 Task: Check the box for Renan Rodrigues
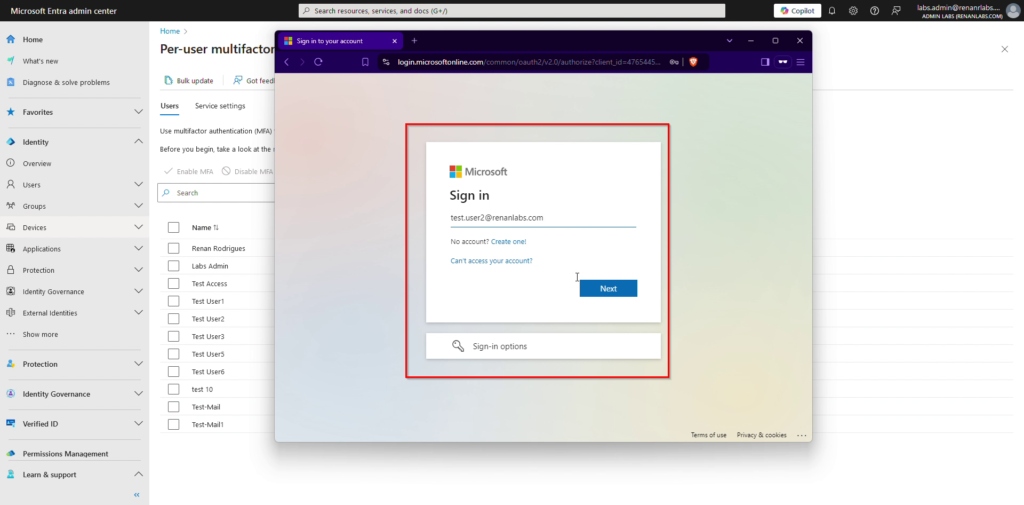click(173, 248)
